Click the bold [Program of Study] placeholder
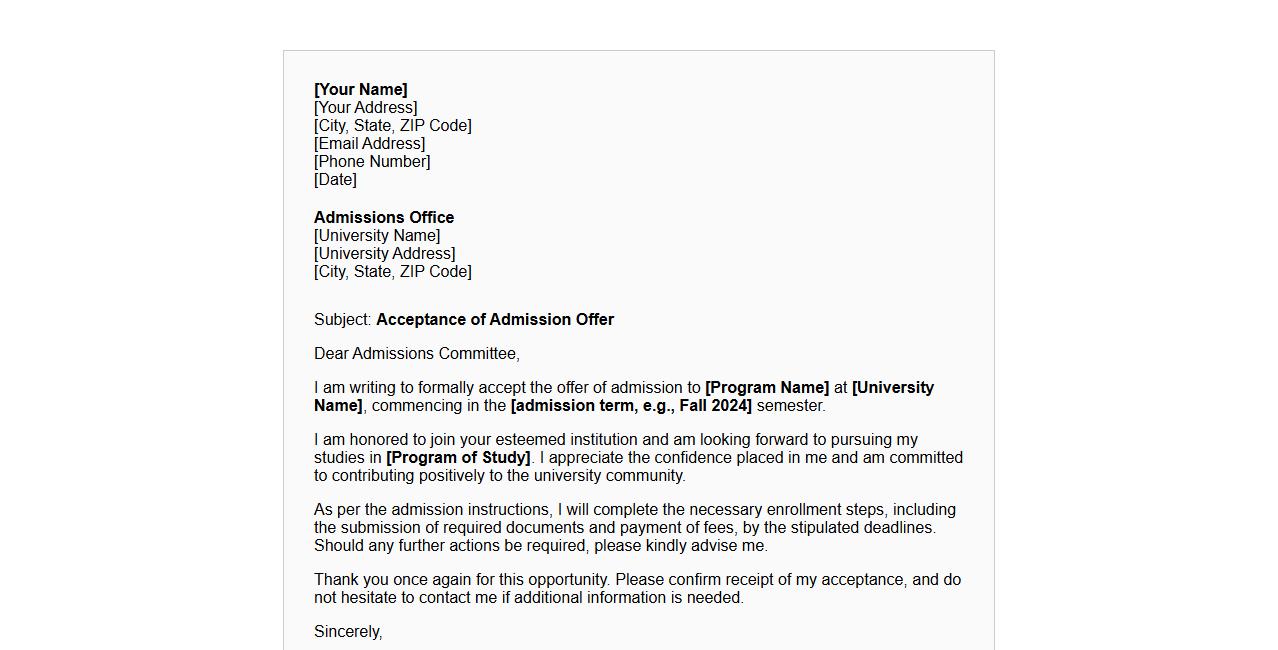Viewport: 1278px width, 650px height. [458, 458]
